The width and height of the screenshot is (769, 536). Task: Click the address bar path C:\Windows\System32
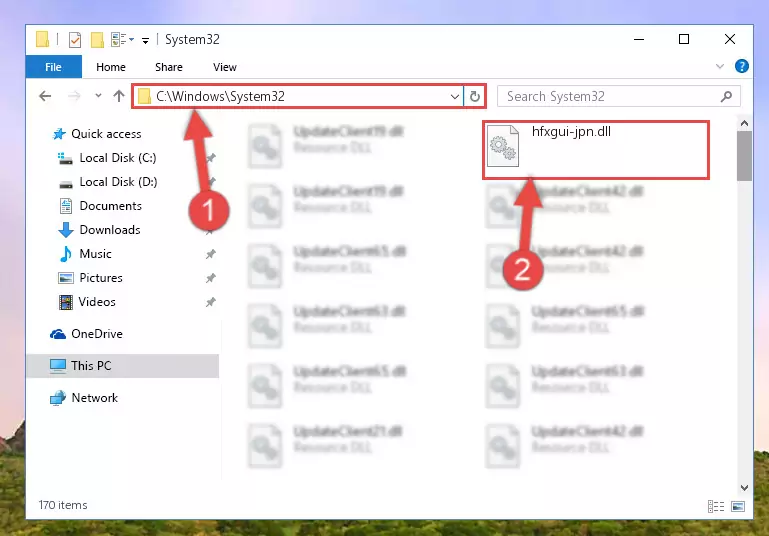pyautogui.click(x=220, y=96)
